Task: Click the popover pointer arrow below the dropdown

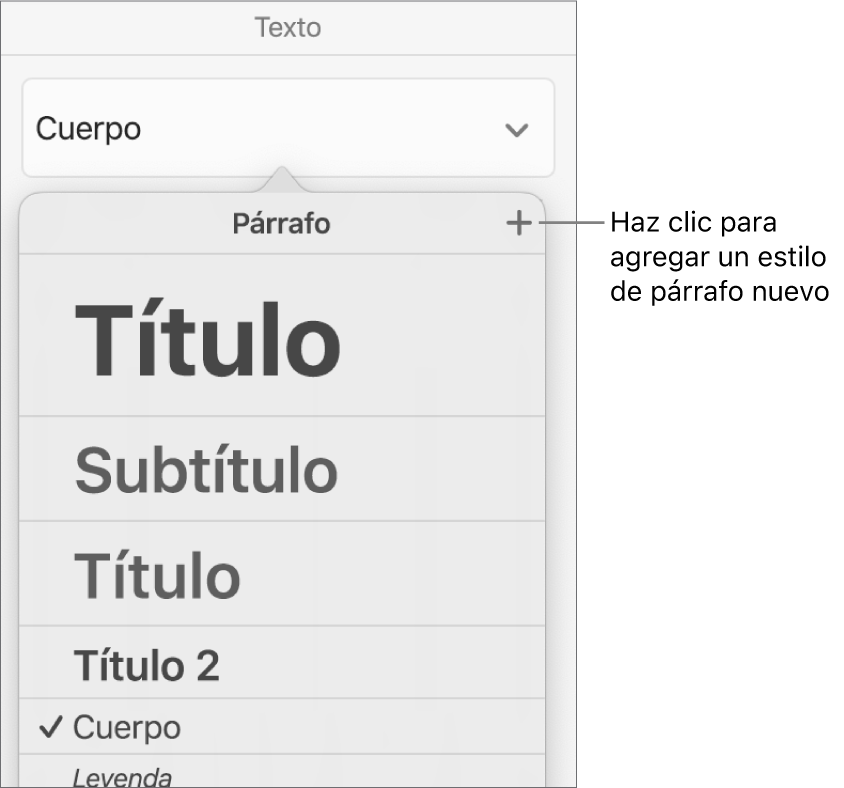Action: click(283, 179)
